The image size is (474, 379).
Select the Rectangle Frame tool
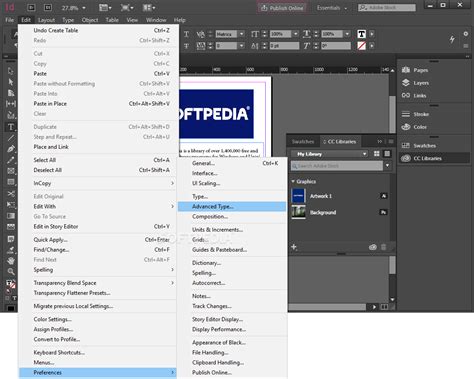point(11,171)
